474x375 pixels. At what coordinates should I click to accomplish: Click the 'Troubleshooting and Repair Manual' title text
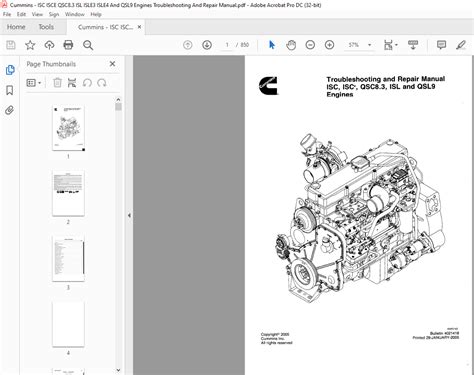(x=386, y=79)
